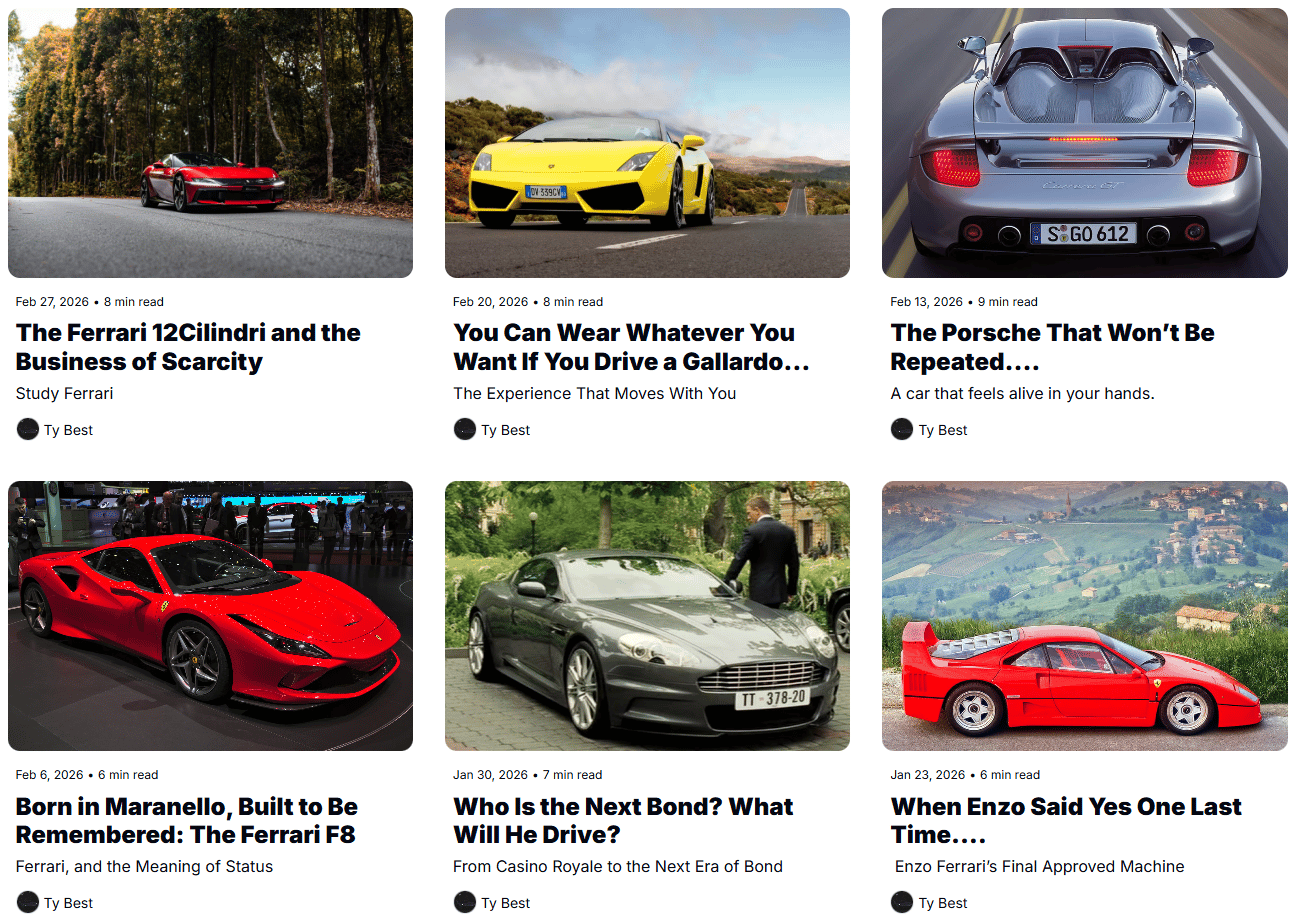Image resolution: width=1297 pixels, height=923 pixels.
Task: Click Ty Best avatar under Next Bond article
Action: click(465, 903)
